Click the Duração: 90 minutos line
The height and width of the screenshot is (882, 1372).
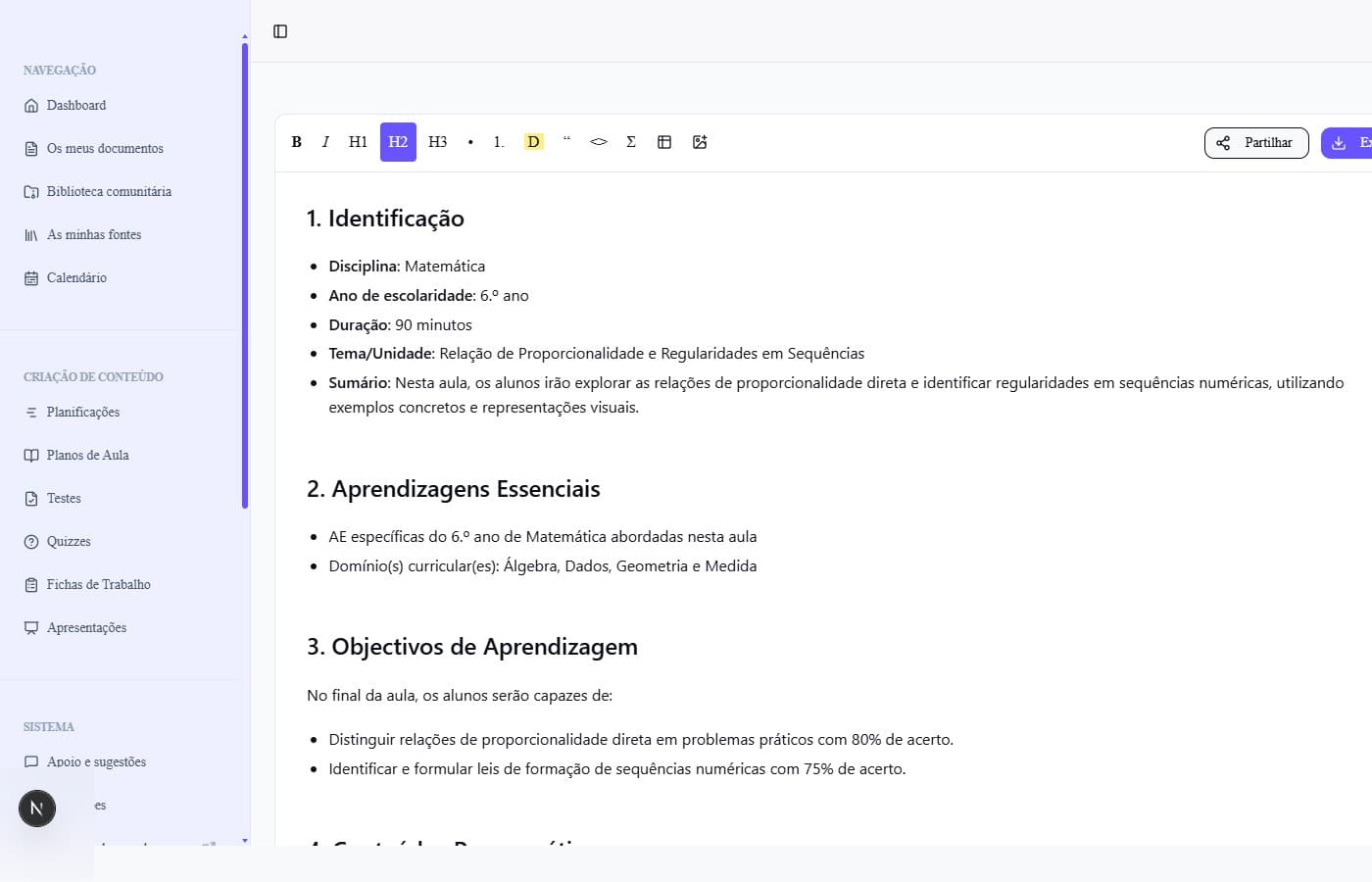[x=400, y=325]
